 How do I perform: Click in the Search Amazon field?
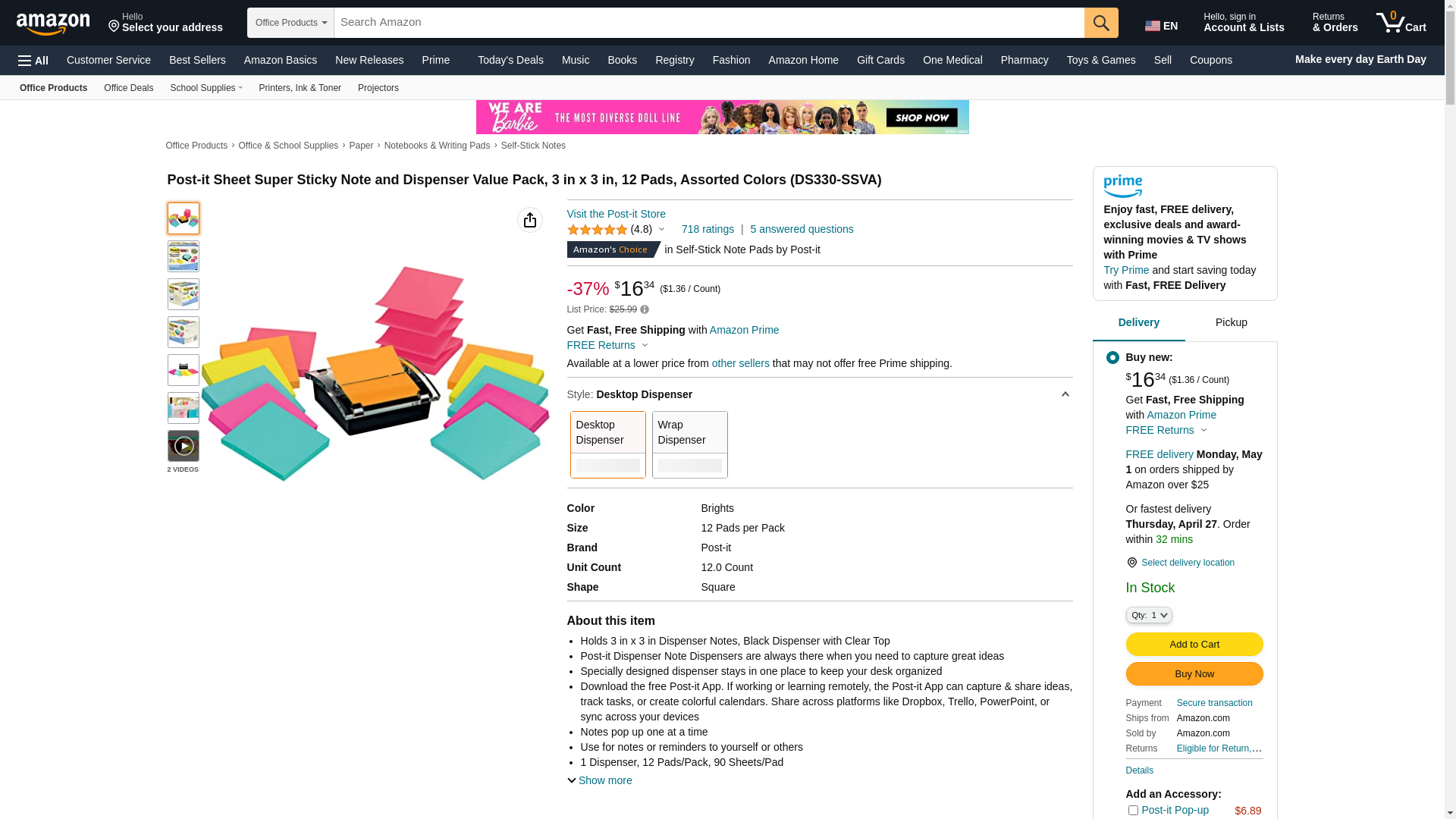point(708,23)
